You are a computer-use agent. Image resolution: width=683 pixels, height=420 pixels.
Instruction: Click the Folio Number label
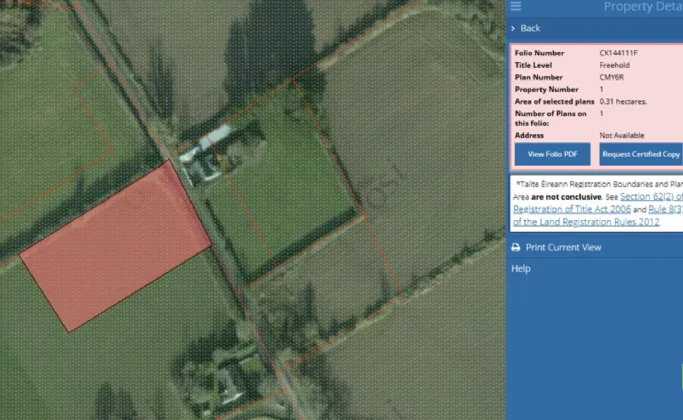(x=539, y=53)
